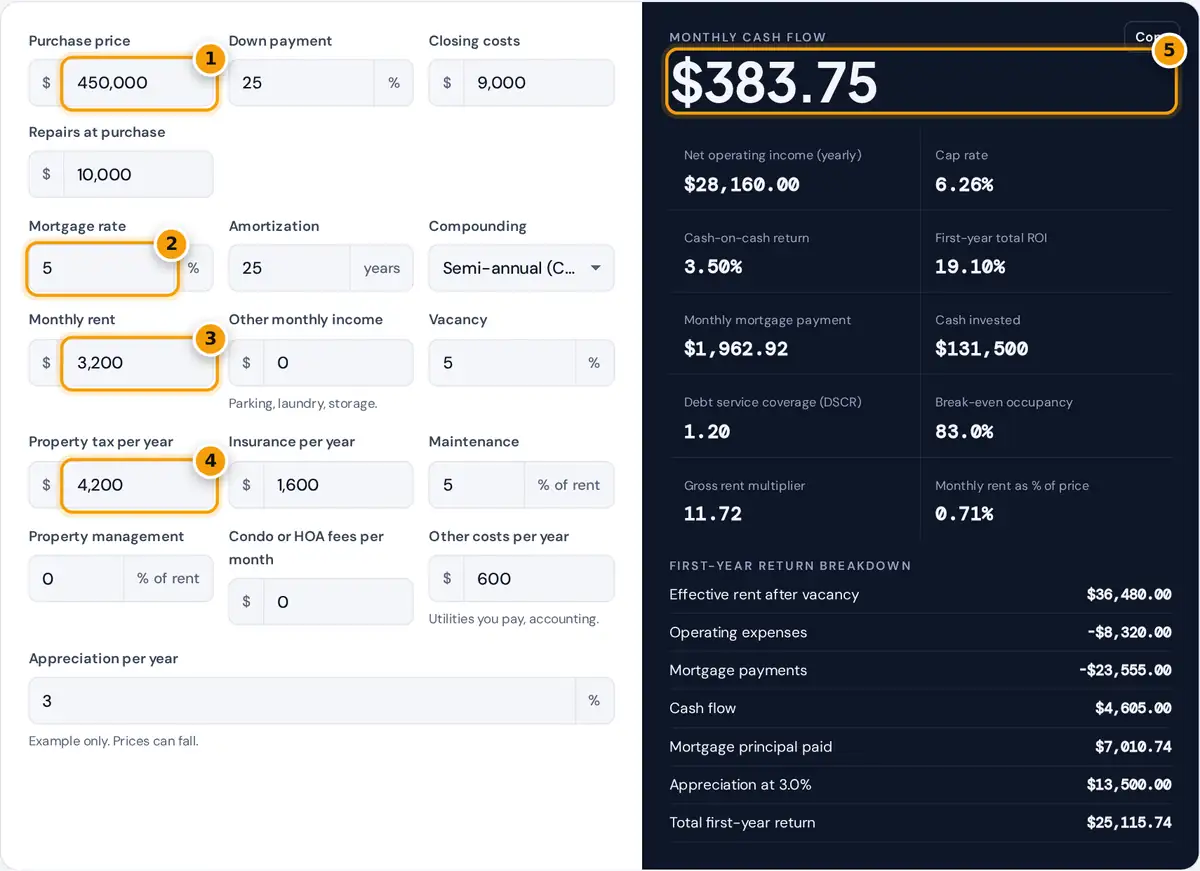This screenshot has height=871, width=1200.
Task: Click the Mortgage payments amount -$23,555.00
Action: (1125, 671)
